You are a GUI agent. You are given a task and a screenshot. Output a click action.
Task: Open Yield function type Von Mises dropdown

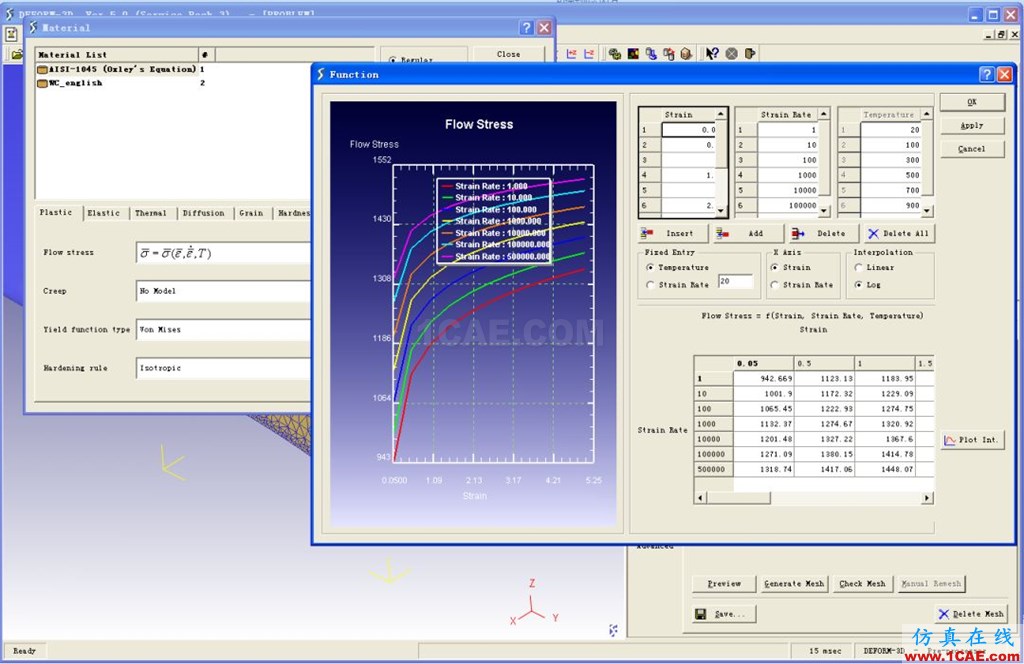click(x=223, y=330)
